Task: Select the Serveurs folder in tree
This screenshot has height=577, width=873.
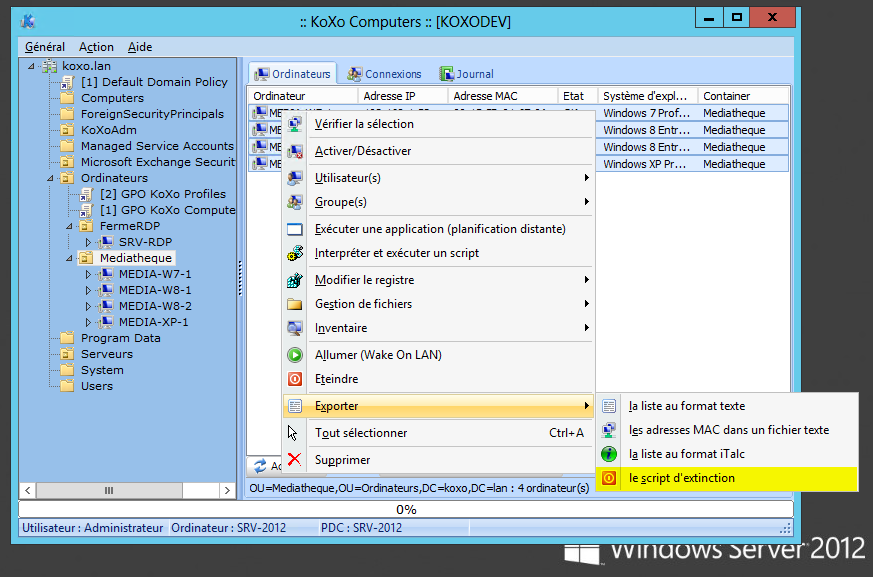Action: point(106,354)
